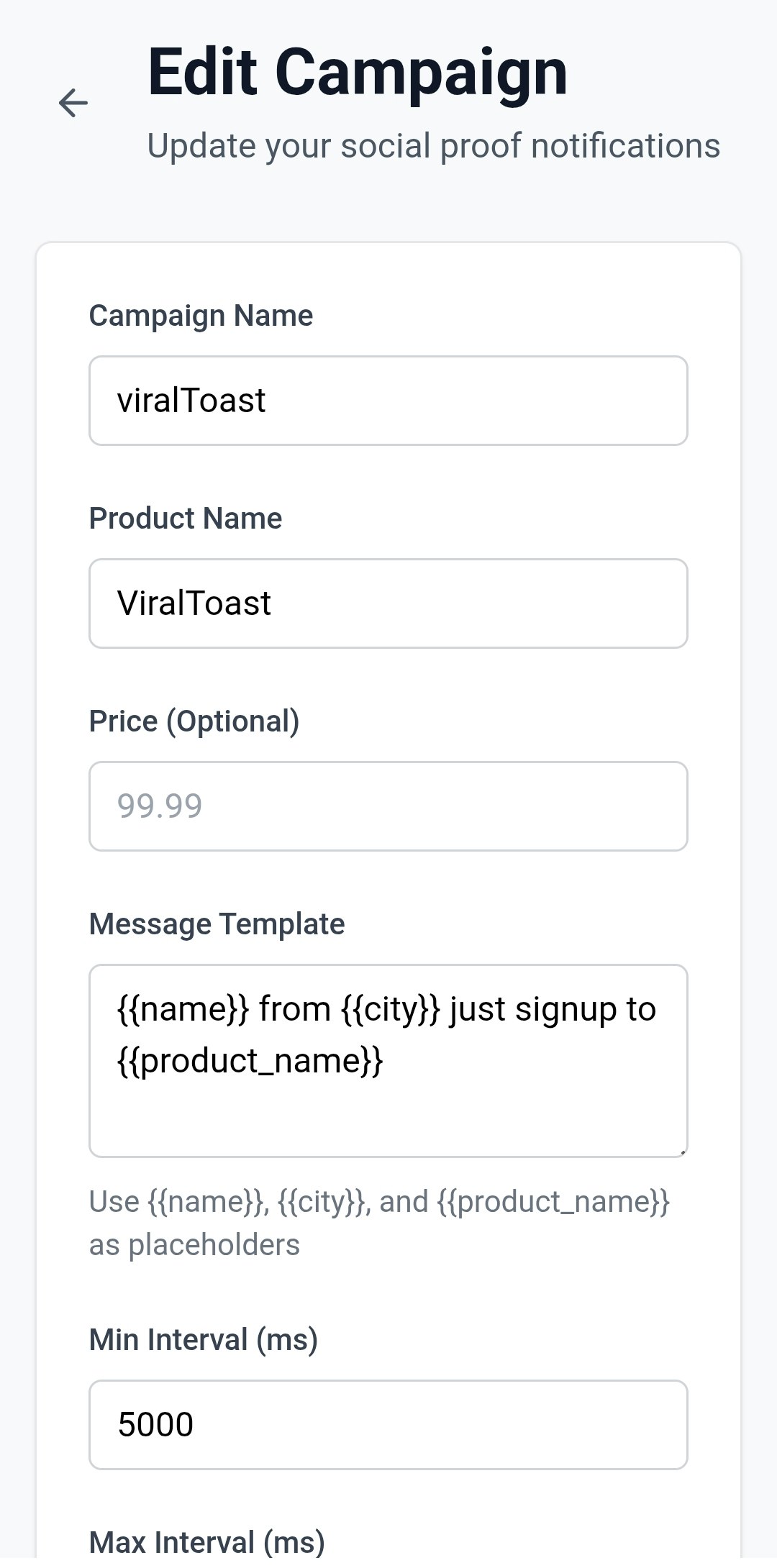Select the Price field showing 99.99 placeholder
The width and height of the screenshot is (777, 1568).
(388, 806)
